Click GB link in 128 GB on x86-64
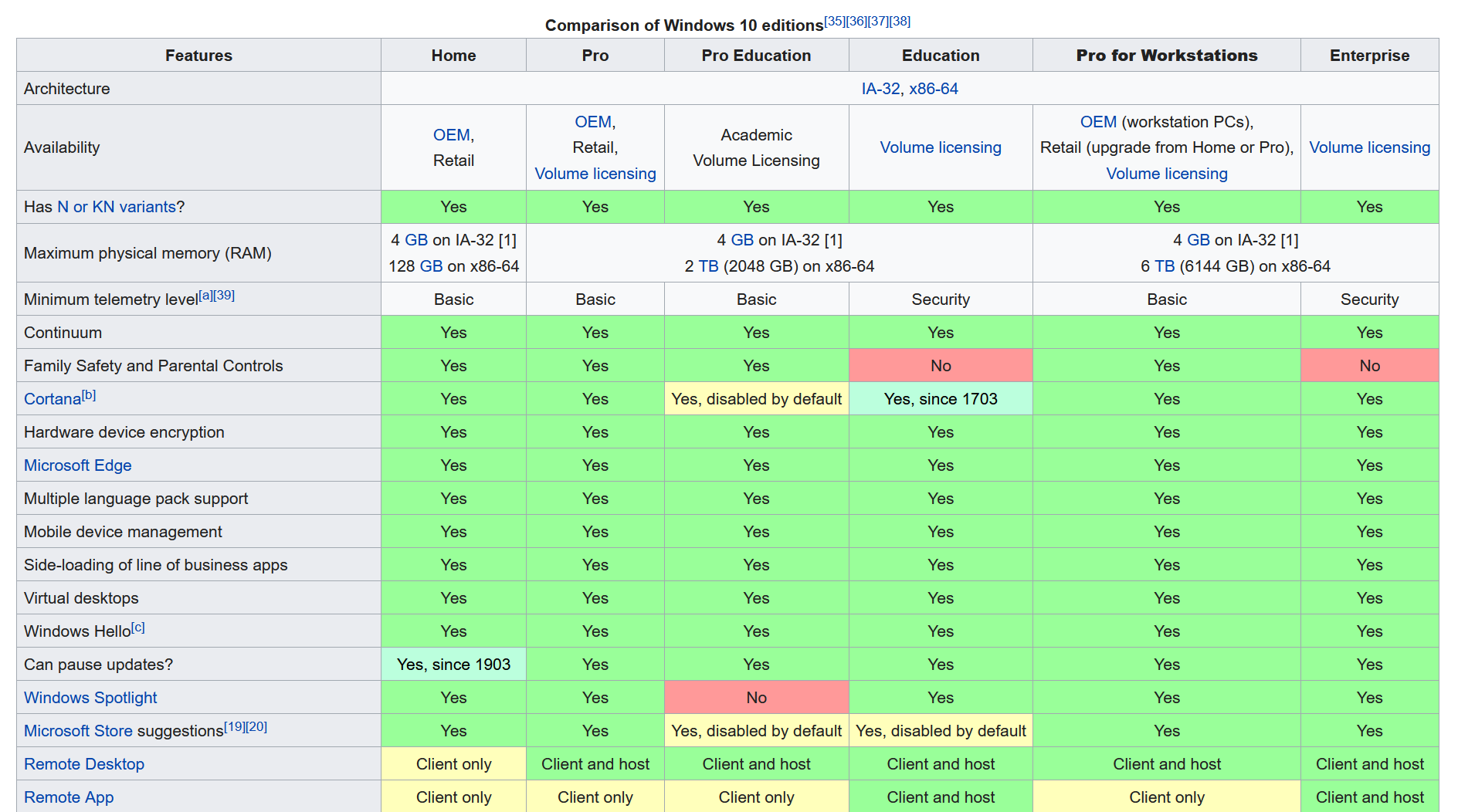Viewport: 1458px width, 812px height. pos(431,266)
